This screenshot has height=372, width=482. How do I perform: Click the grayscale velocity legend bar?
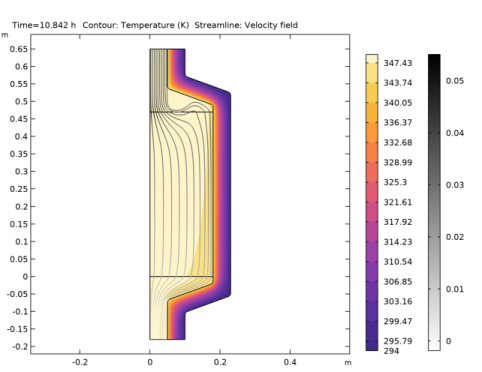434,202
